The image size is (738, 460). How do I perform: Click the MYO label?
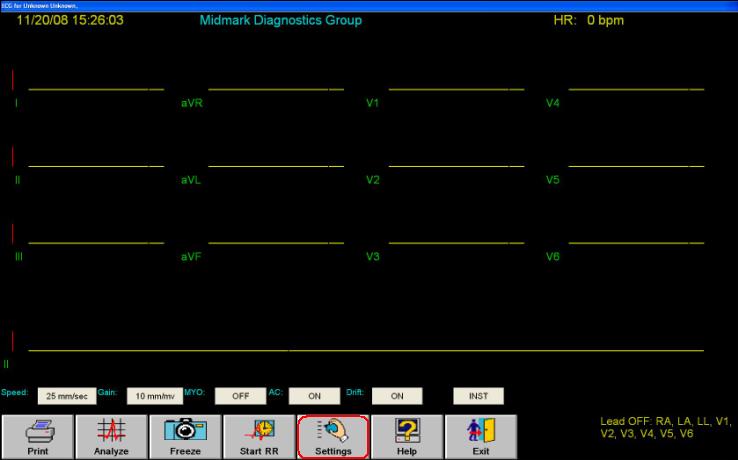pos(194,393)
